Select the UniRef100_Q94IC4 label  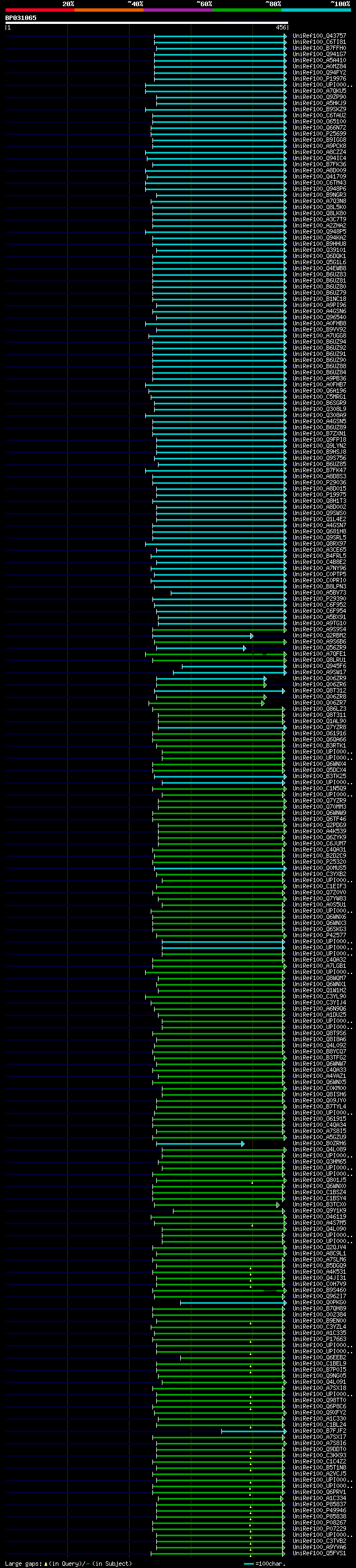(319, 159)
